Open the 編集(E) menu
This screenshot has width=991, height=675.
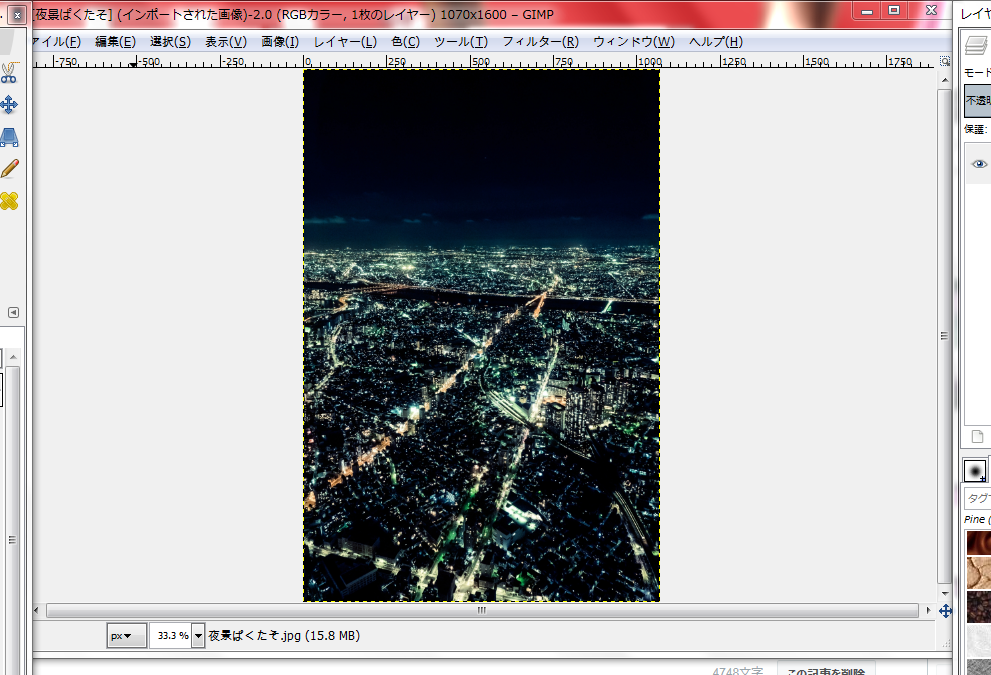[x=115, y=42]
